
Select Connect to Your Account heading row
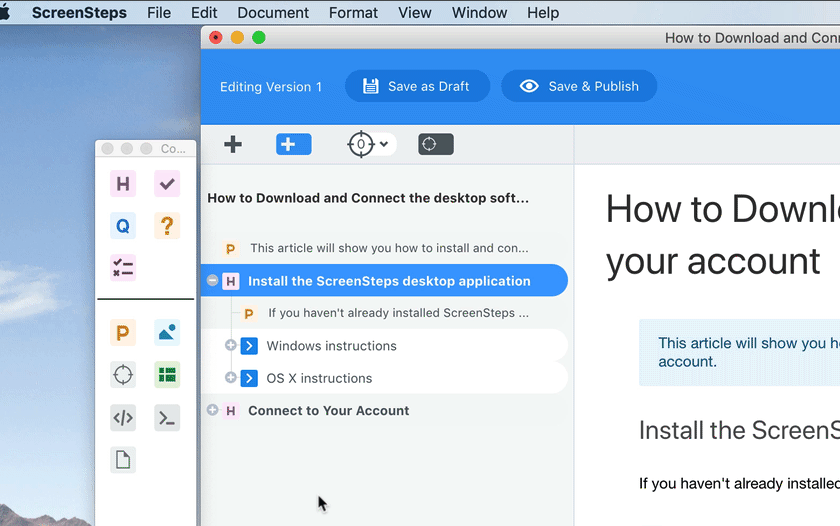[x=385, y=410]
